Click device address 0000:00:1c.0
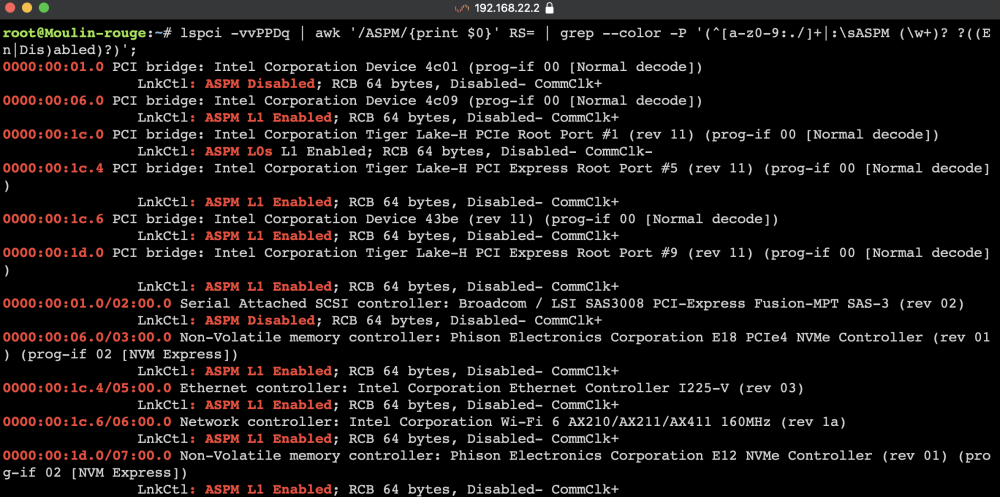Screen dimensions: 1000x497 (x=53, y=135)
